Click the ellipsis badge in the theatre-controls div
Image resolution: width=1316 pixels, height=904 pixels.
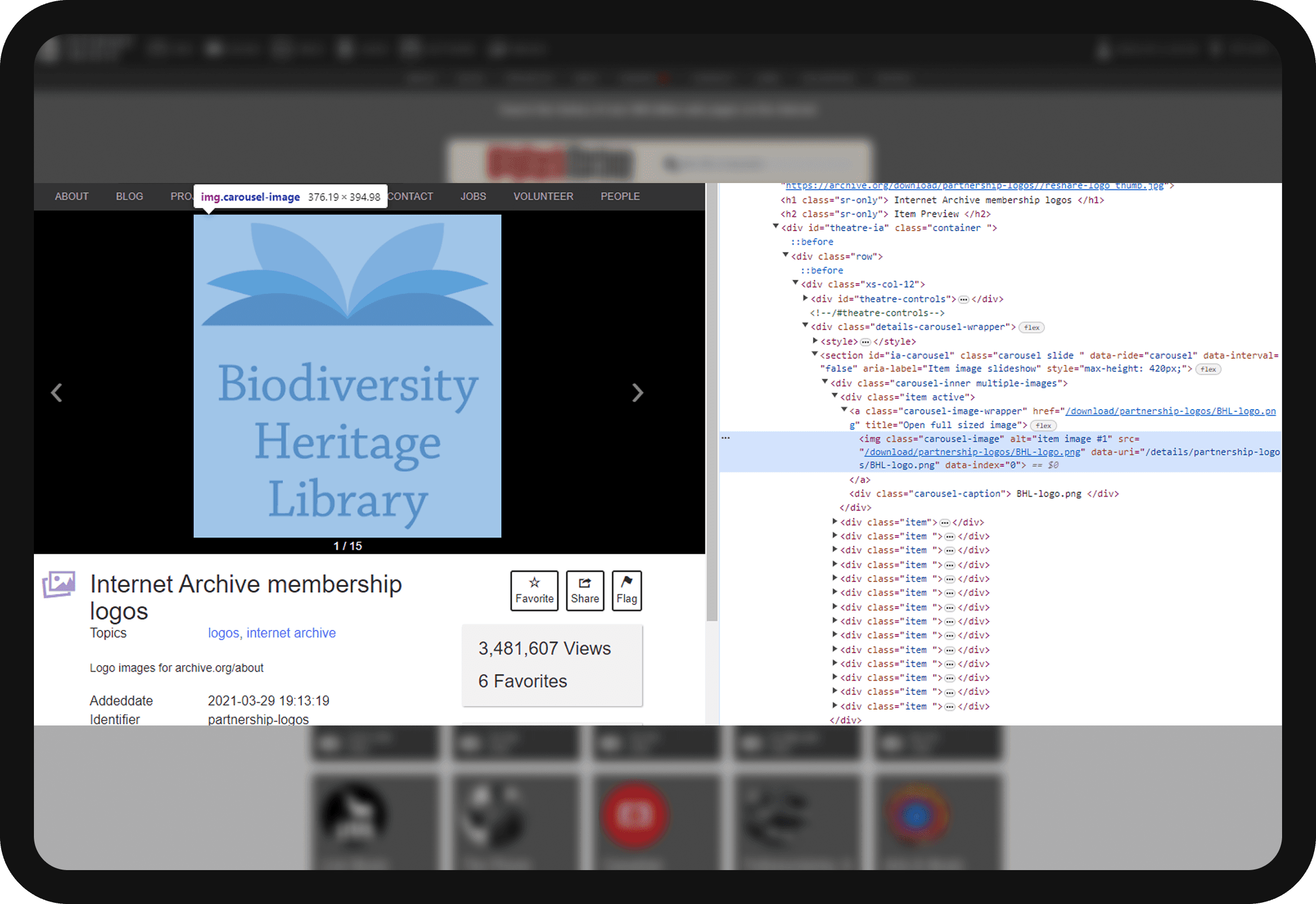click(963, 299)
